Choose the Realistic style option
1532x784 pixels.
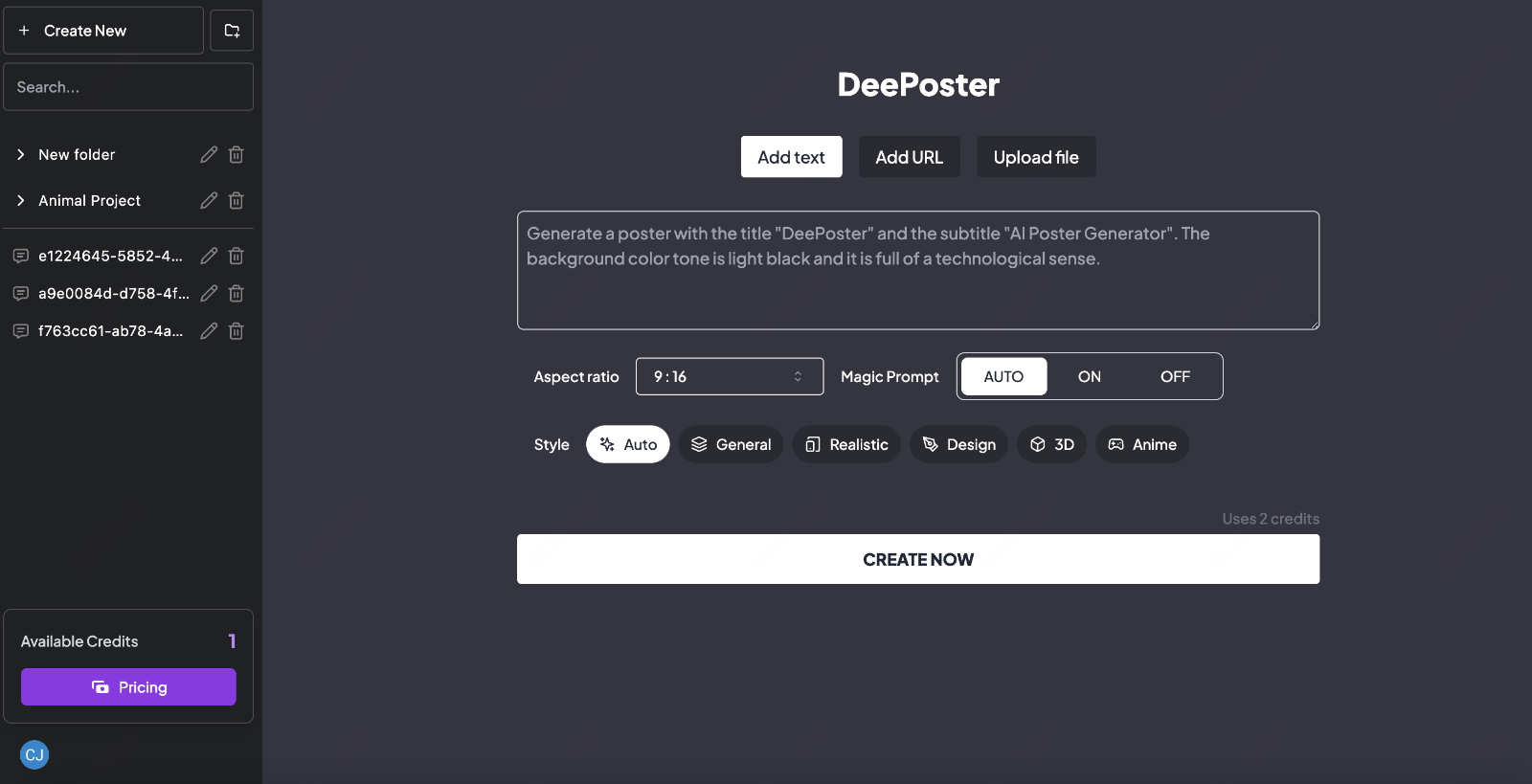point(846,444)
